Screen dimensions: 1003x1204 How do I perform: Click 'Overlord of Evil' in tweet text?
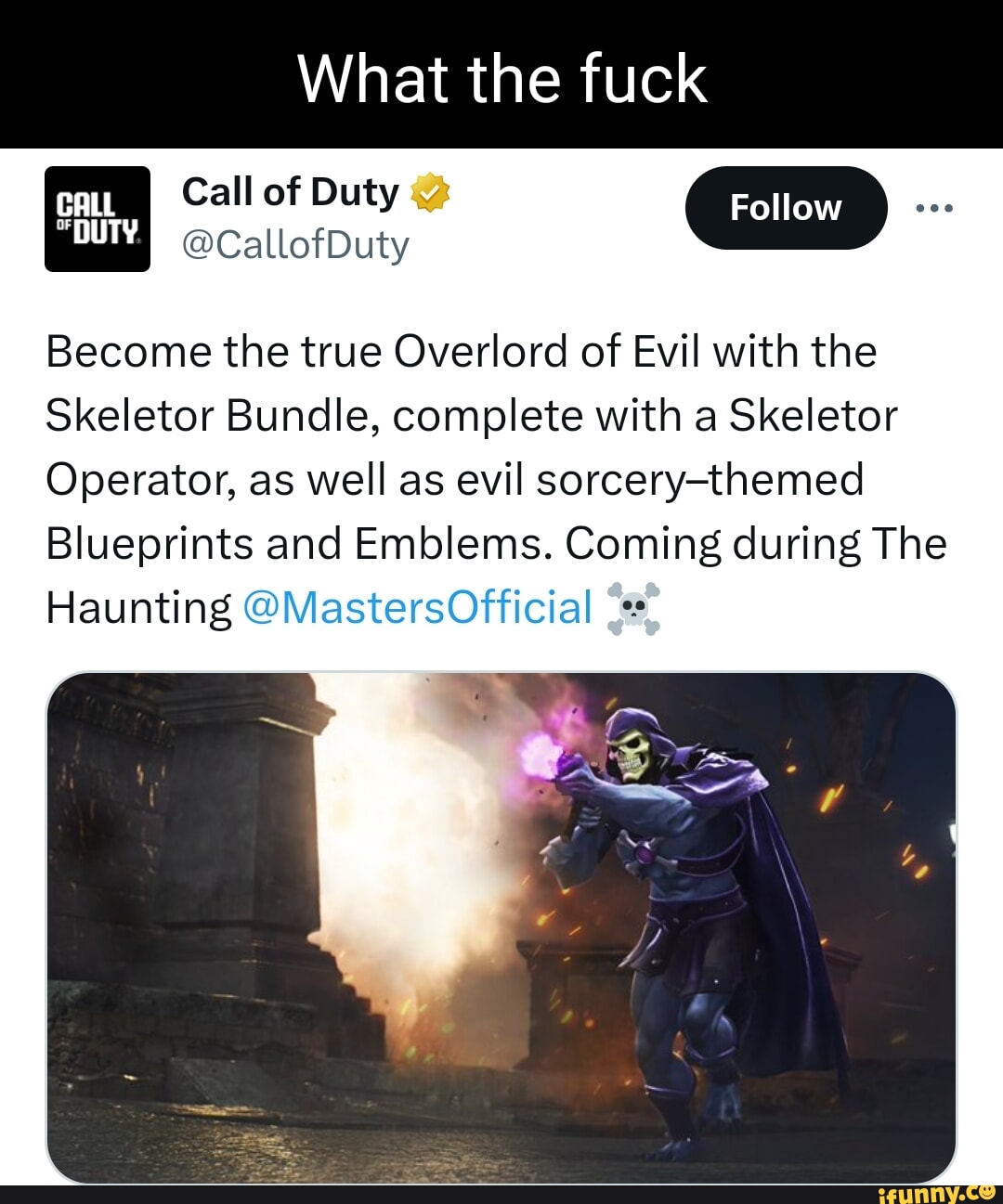(x=547, y=352)
